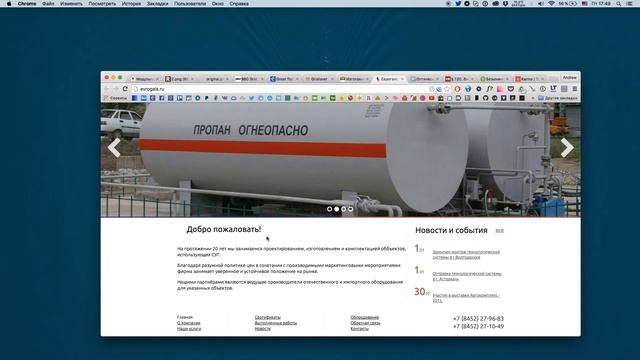Open the Оборудование footer link
640x360 pixels.
(x=364, y=317)
